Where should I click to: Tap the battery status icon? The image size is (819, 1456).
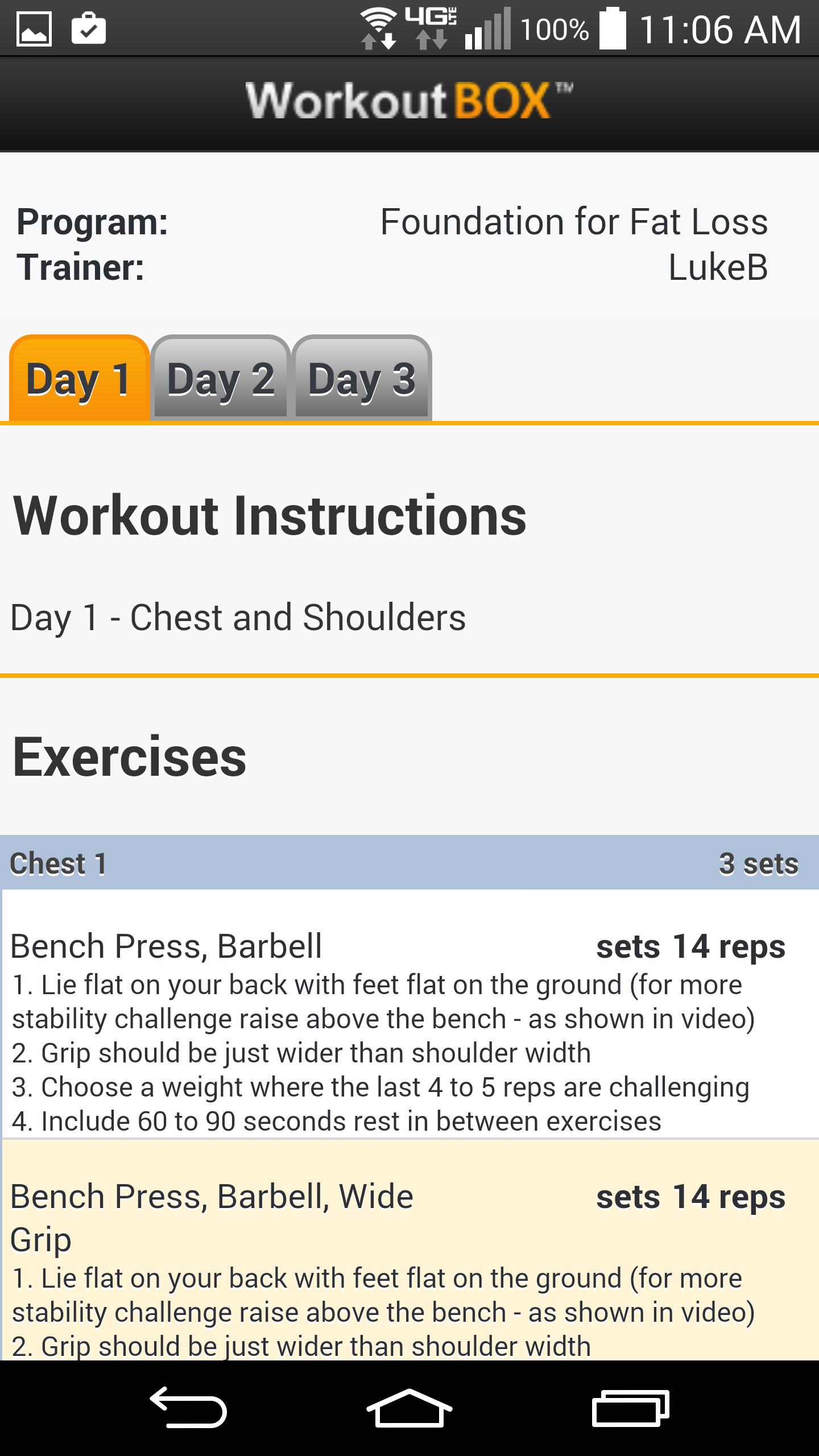pyautogui.click(x=613, y=30)
